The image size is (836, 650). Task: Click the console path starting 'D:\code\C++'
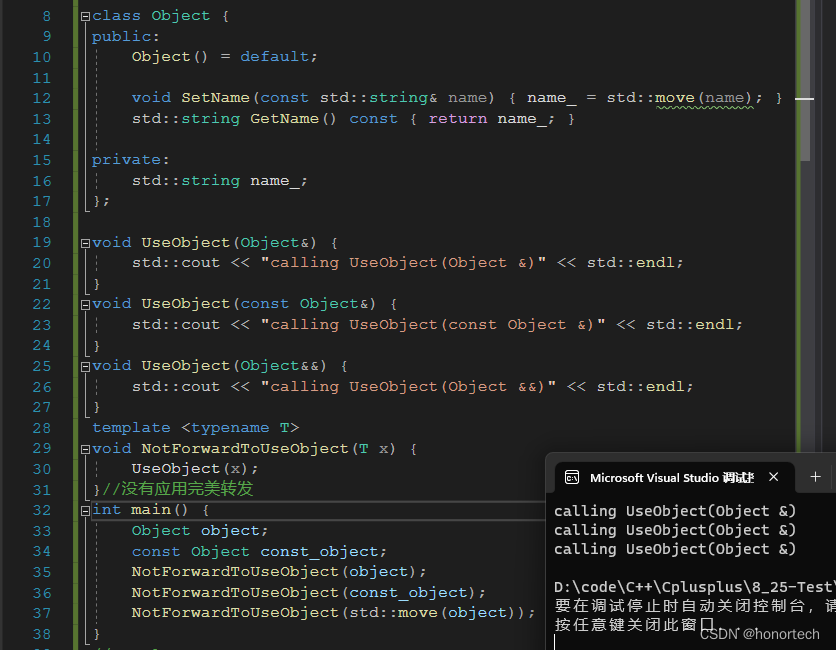[x=694, y=587]
